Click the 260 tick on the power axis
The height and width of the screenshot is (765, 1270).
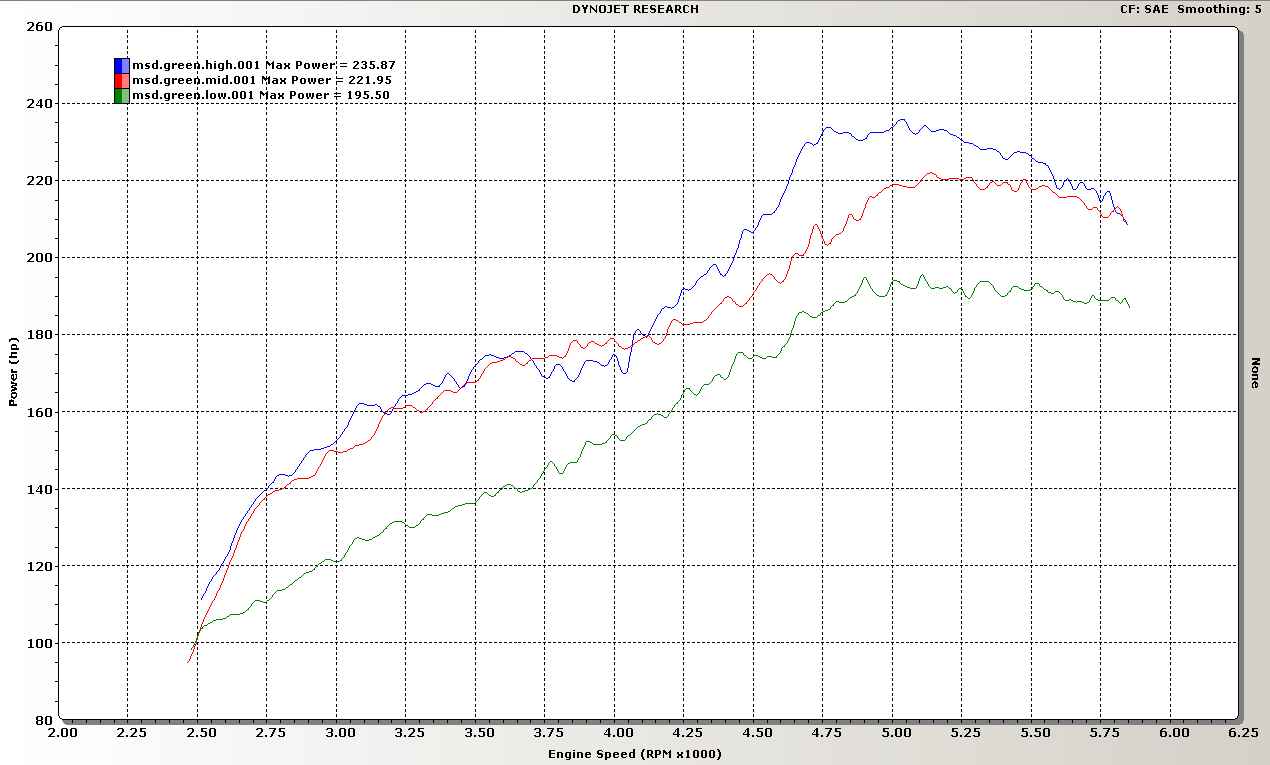[x=40, y=27]
